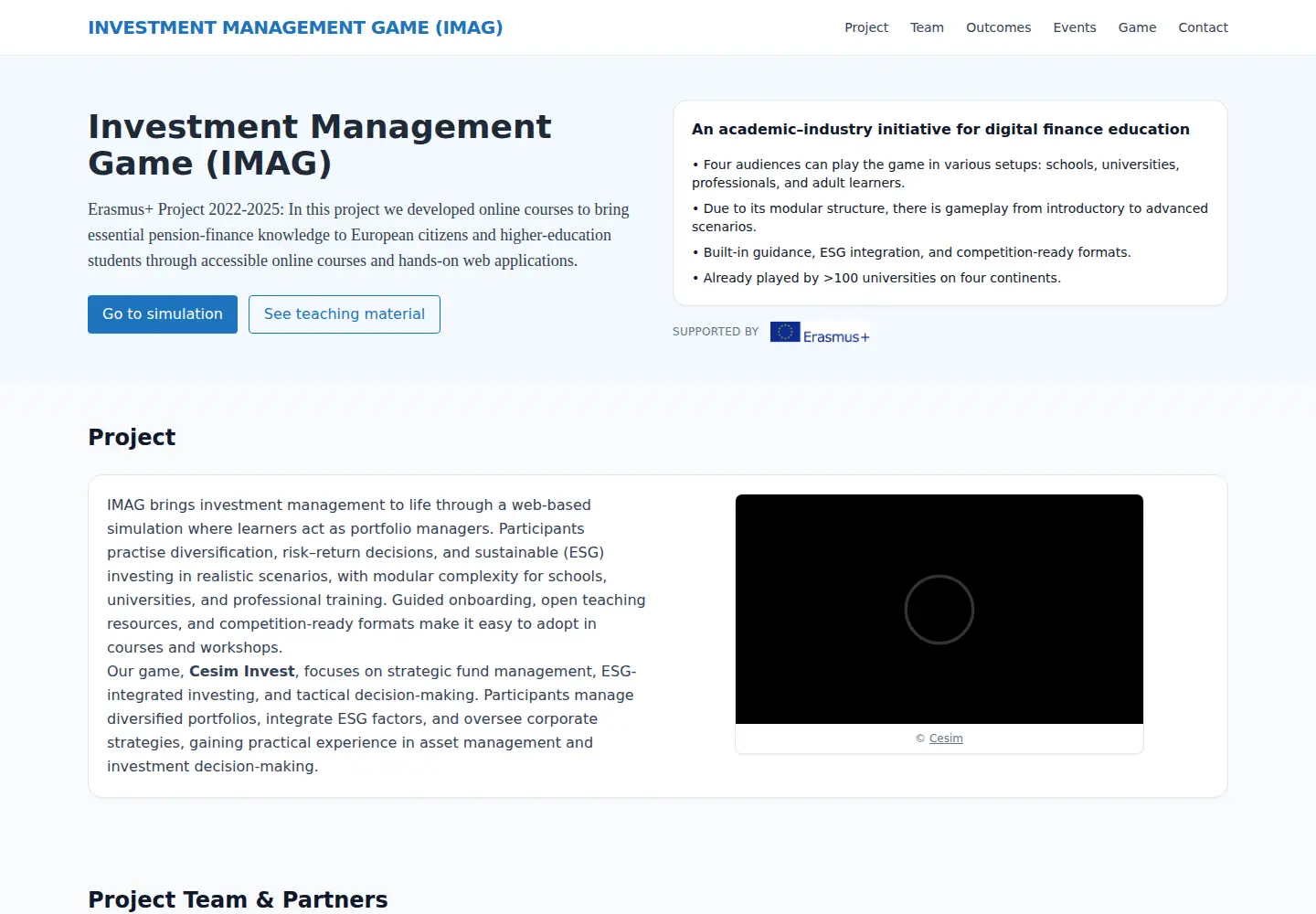The height and width of the screenshot is (914, 1316).
Task: Click the main Investment Management Game heading
Action: (320, 144)
